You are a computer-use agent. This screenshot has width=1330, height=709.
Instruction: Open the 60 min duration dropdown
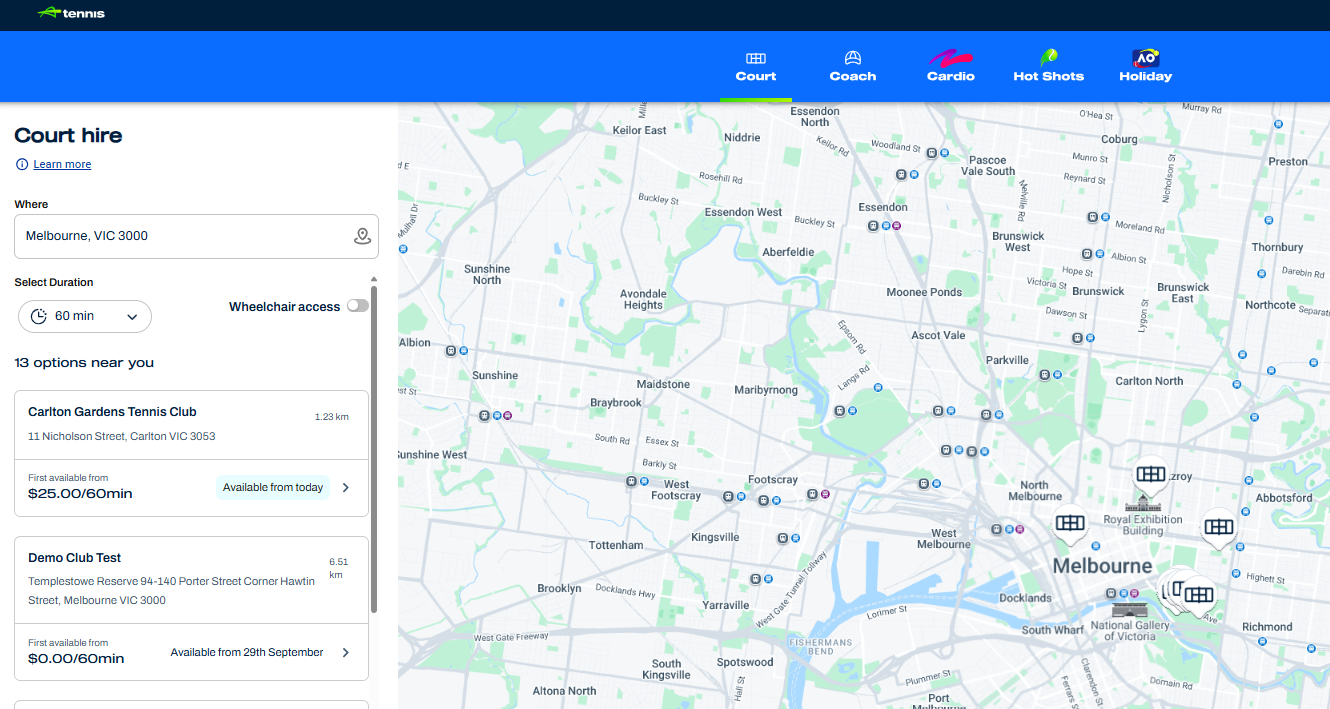(85, 316)
